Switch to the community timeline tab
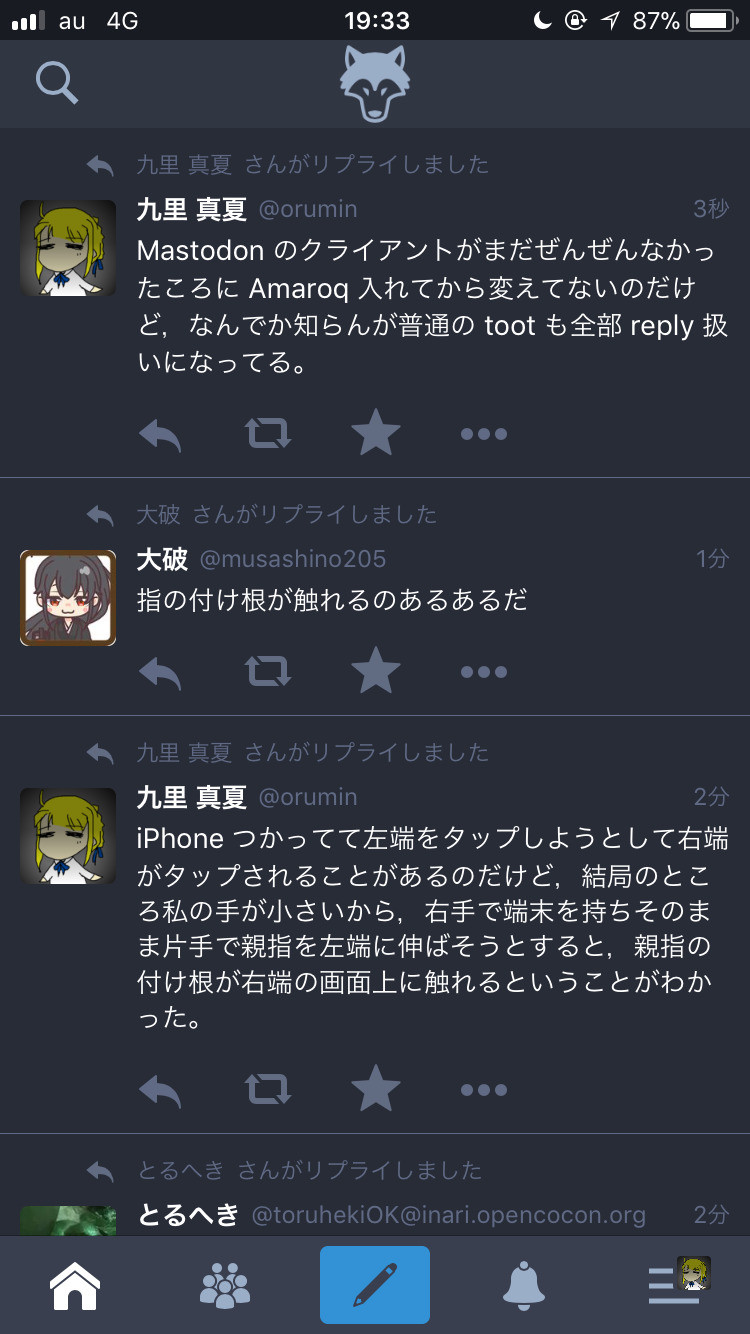The image size is (750, 1334). coord(225,1286)
